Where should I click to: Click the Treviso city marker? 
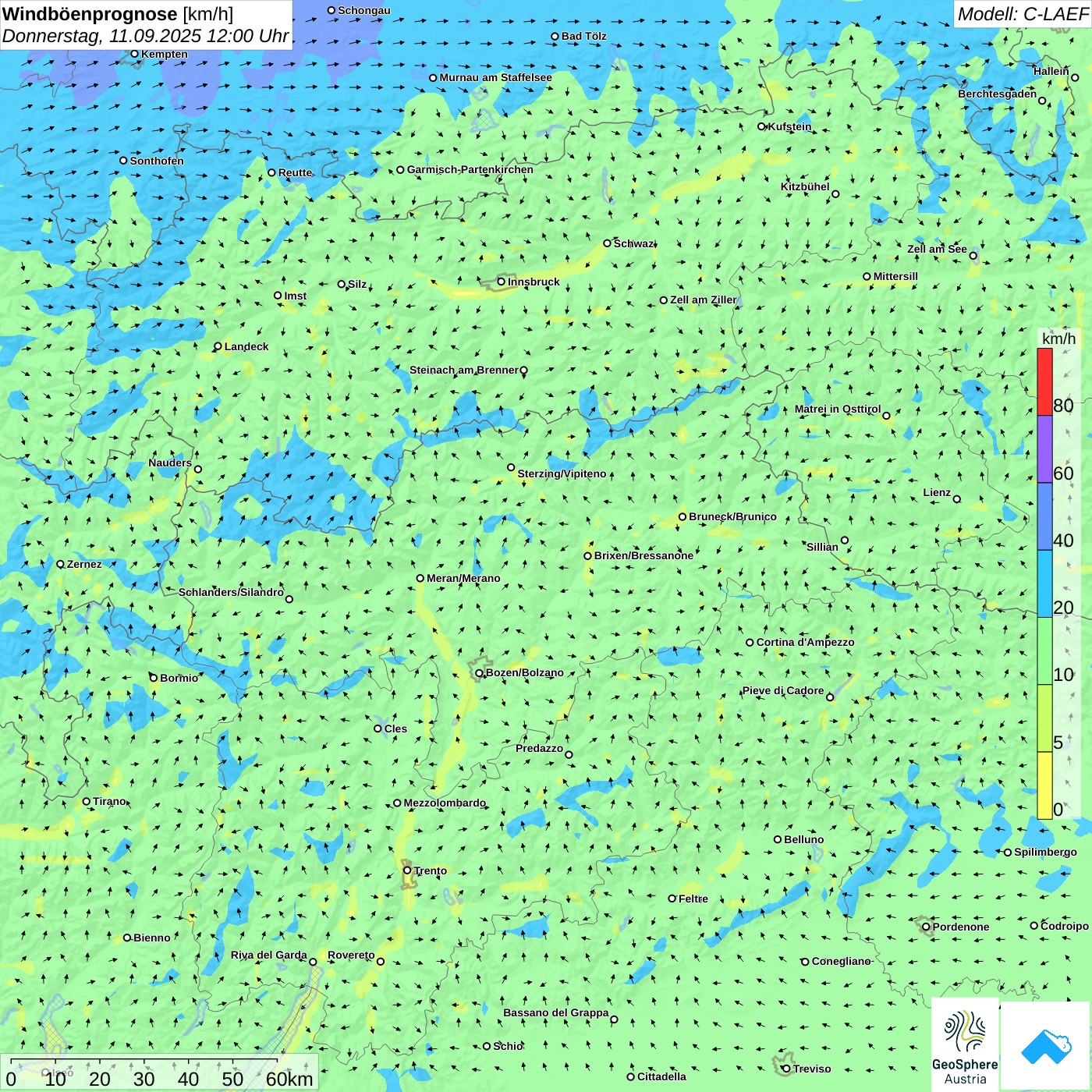786,1069
